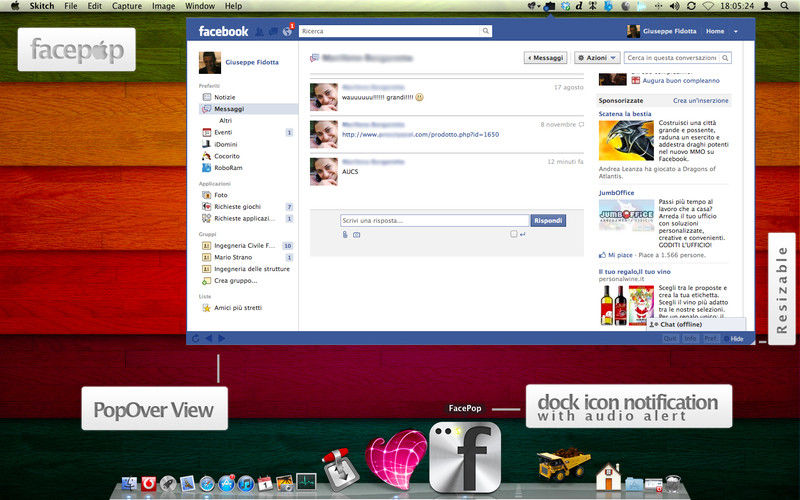The image size is (800, 500).
Task: Click the camera attach photo icon
Action: tap(357, 235)
